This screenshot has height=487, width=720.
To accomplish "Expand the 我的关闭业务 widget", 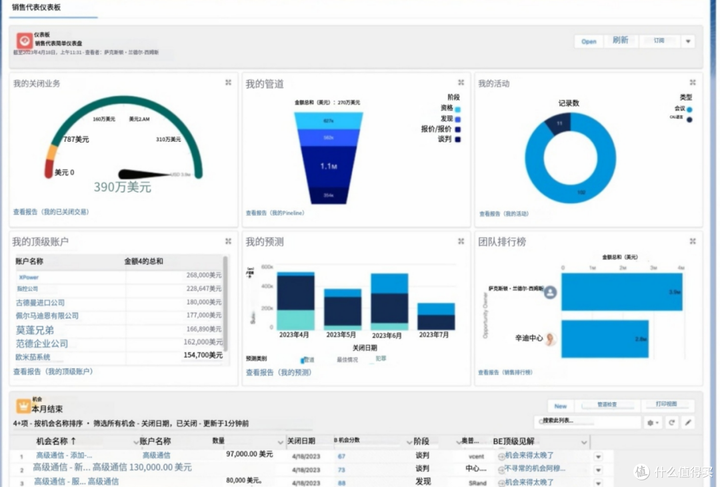I will (228, 83).
